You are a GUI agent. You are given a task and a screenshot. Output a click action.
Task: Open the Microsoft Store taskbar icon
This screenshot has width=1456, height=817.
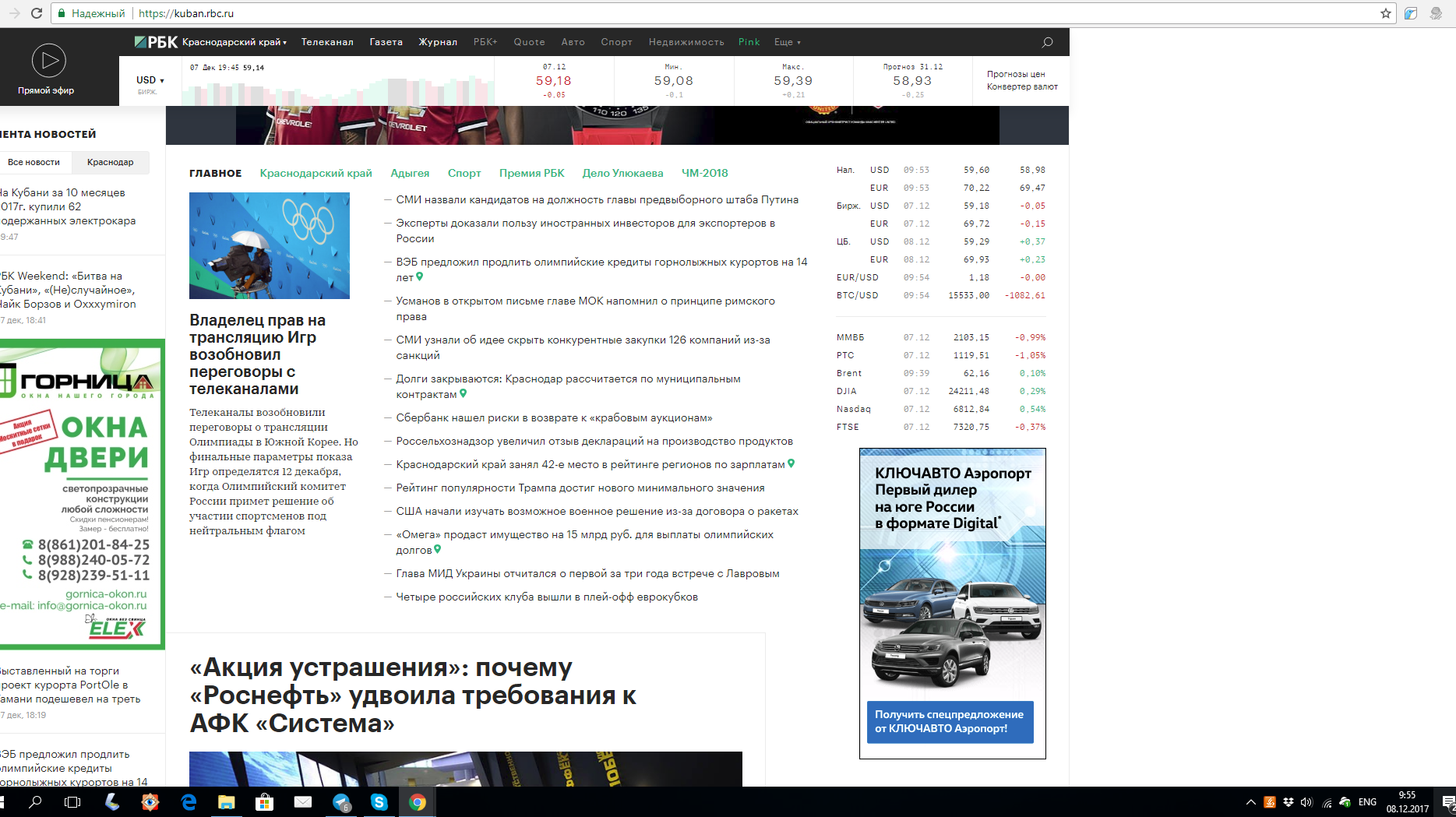[x=265, y=802]
